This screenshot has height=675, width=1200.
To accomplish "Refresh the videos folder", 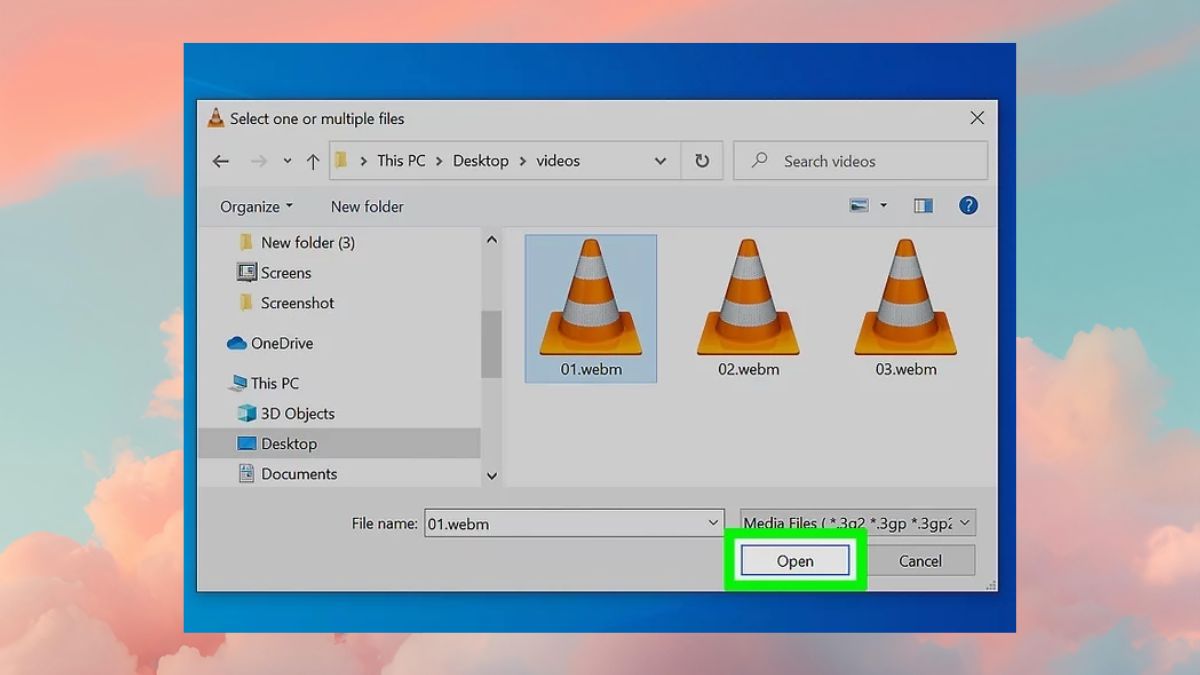I will coord(702,161).
